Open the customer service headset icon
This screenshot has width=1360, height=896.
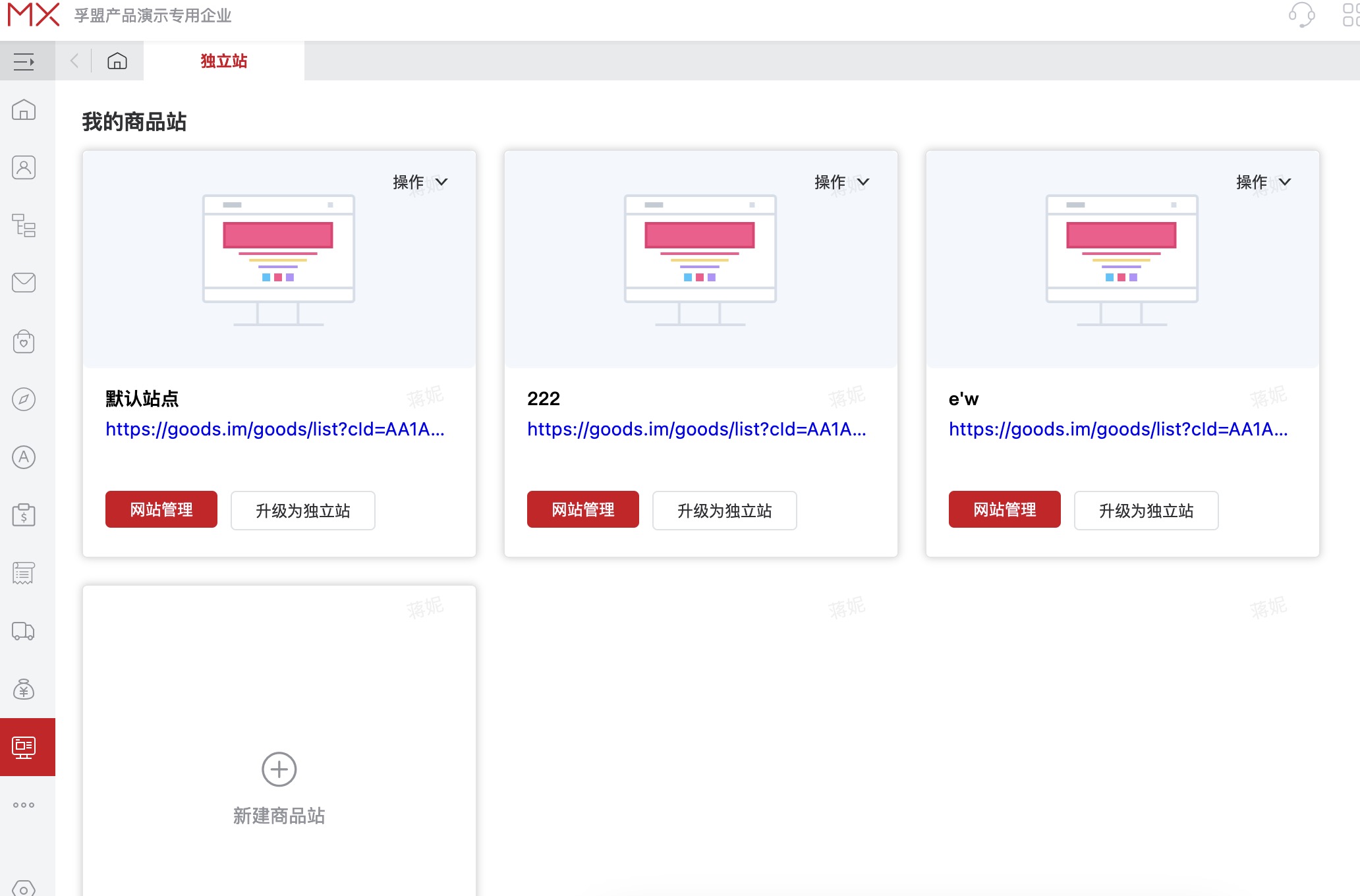point(1303,16)
